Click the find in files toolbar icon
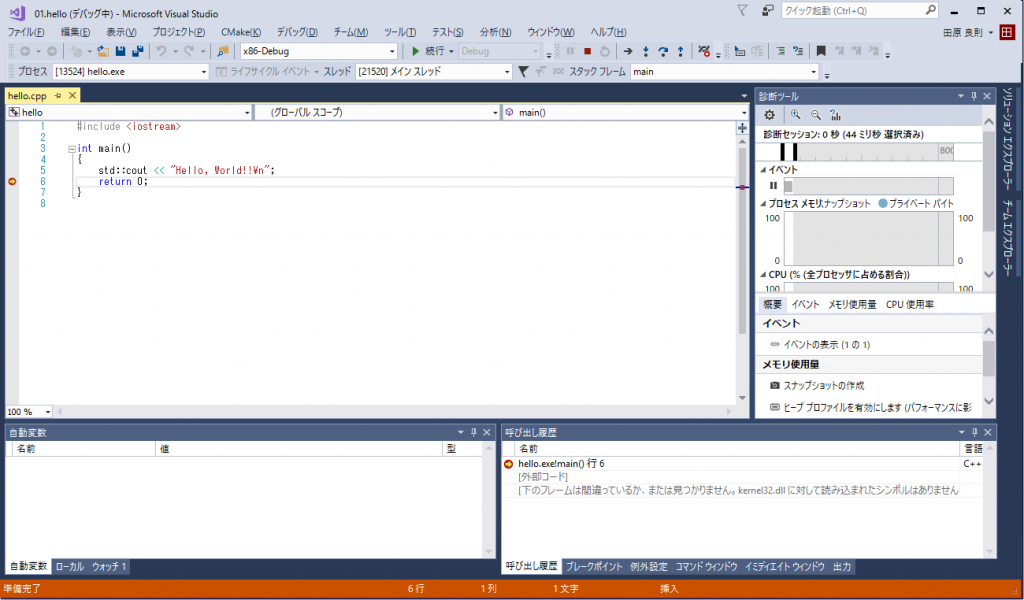This screenshot has width=1024, height=600. 223,51
